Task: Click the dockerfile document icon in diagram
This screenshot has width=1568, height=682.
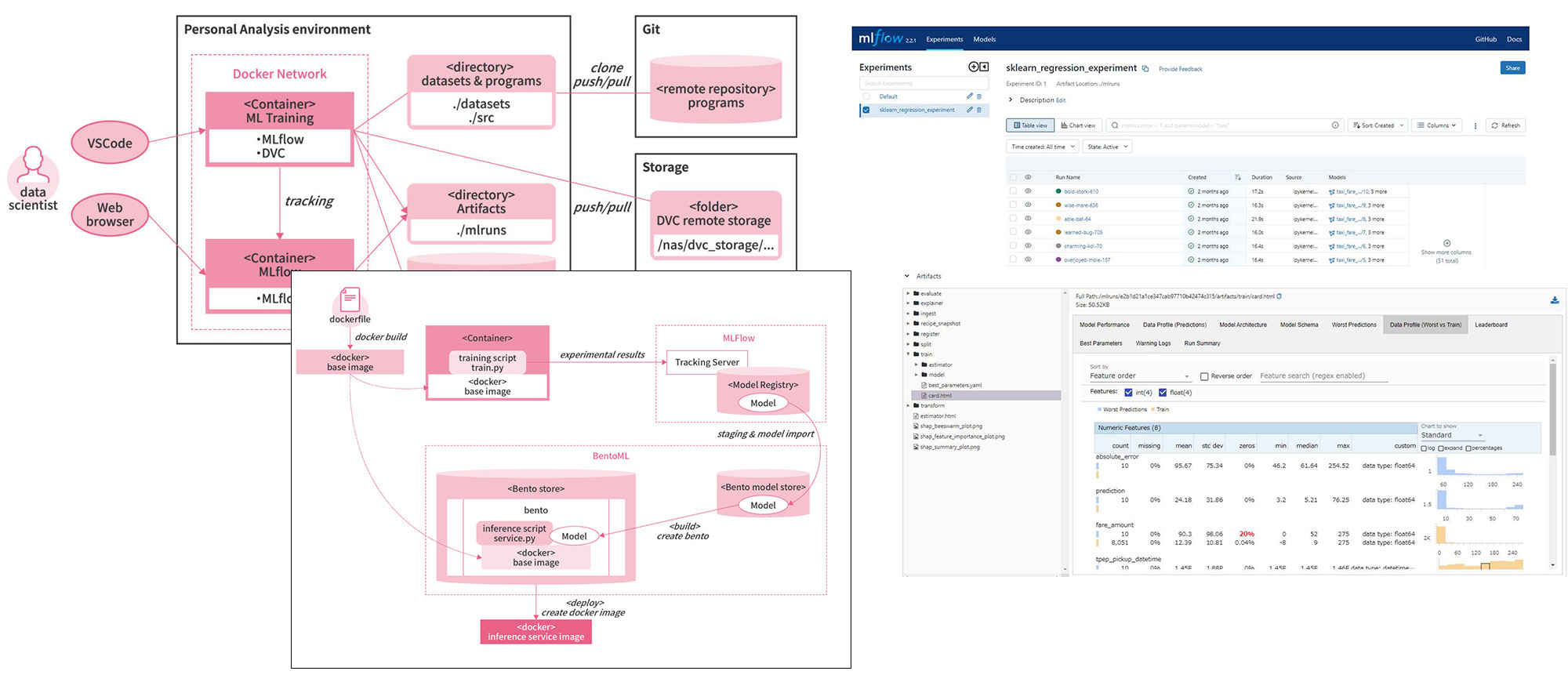Action: (x=350, y=299)
